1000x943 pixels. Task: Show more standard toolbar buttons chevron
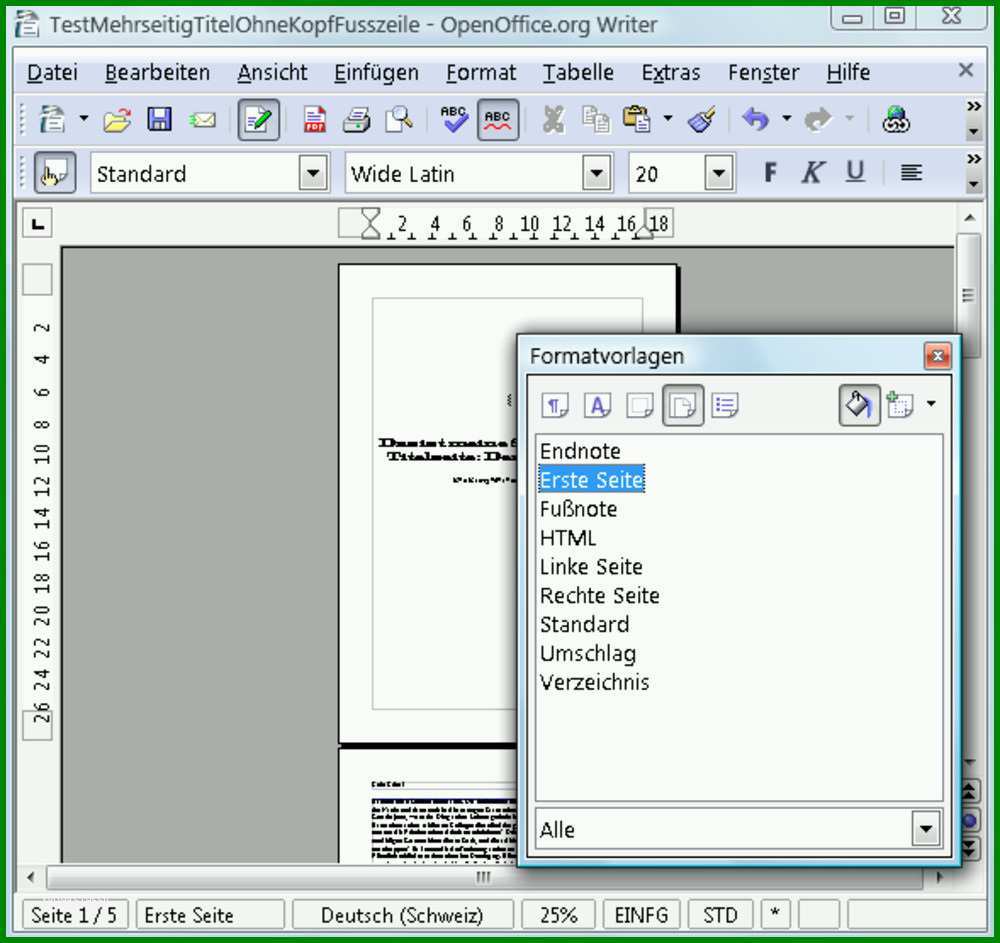pos(973,106)
